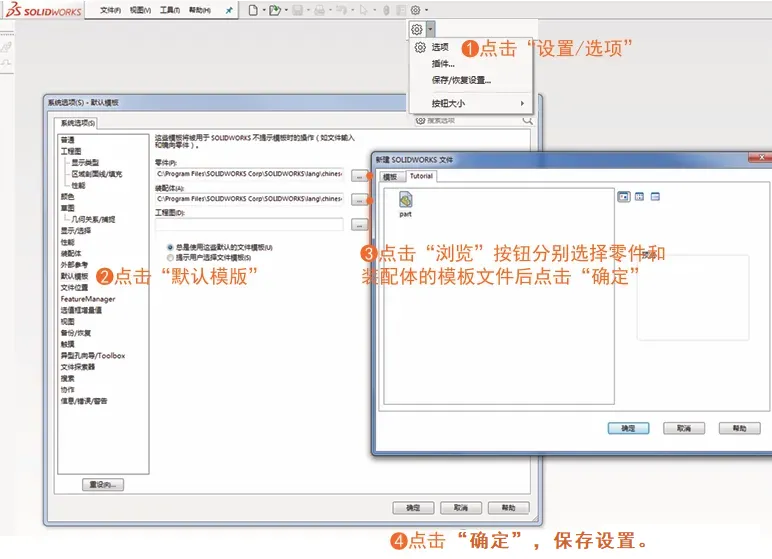Image resolution: width=772 pixels, height=559 pixels.
Task: Switch to the 模板 tab in New file dialog
Action: tap(390, 176)
